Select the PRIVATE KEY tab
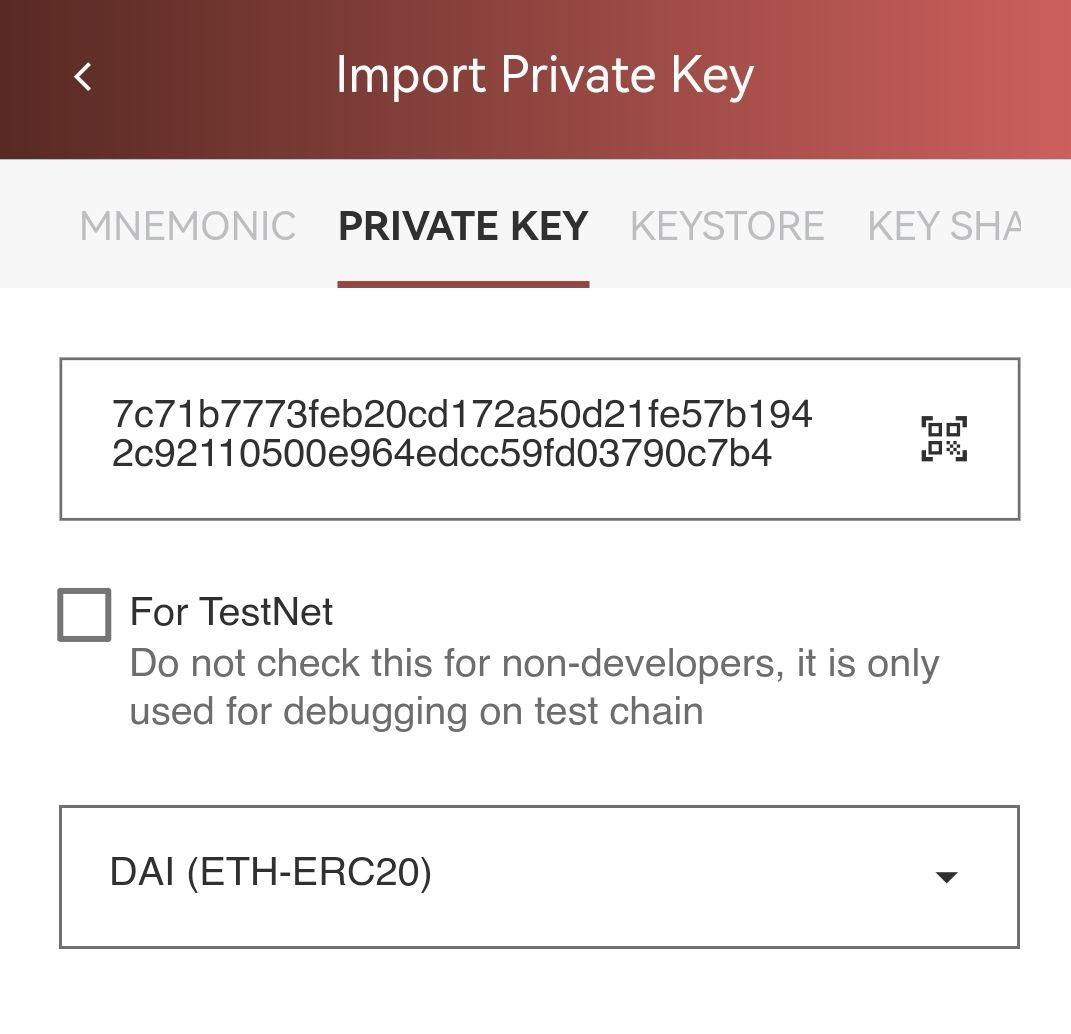 (x=463, y=226)
